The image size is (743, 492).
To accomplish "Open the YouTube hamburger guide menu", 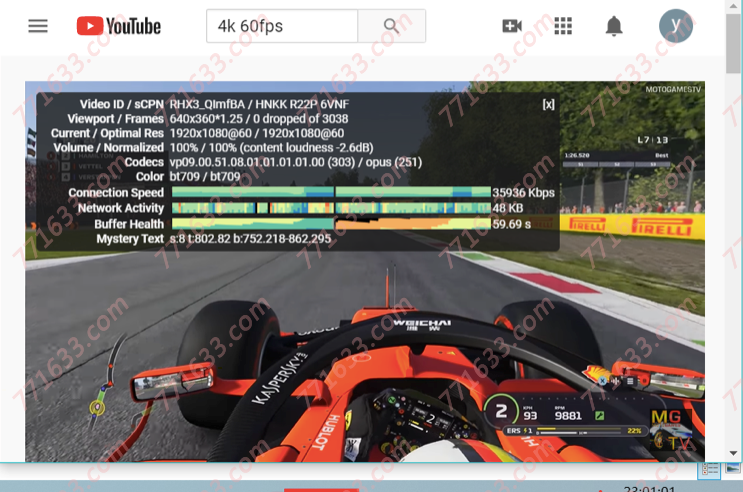I will pos(38,26).
